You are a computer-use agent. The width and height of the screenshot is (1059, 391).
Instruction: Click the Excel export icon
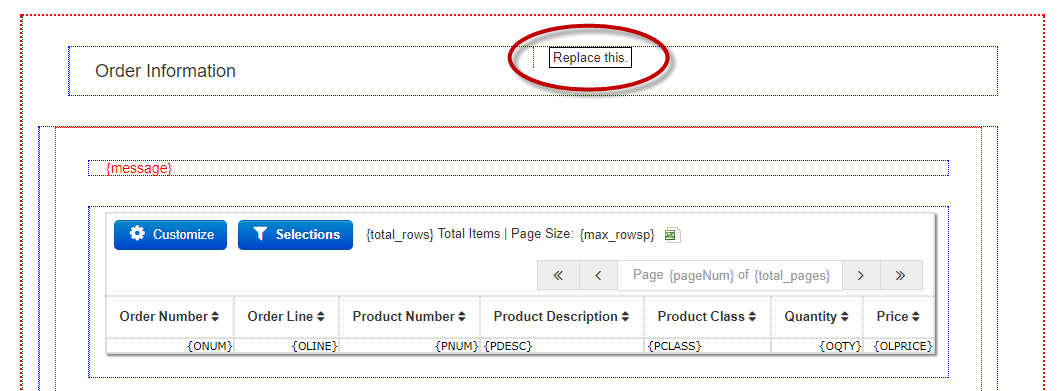[672, 235]
